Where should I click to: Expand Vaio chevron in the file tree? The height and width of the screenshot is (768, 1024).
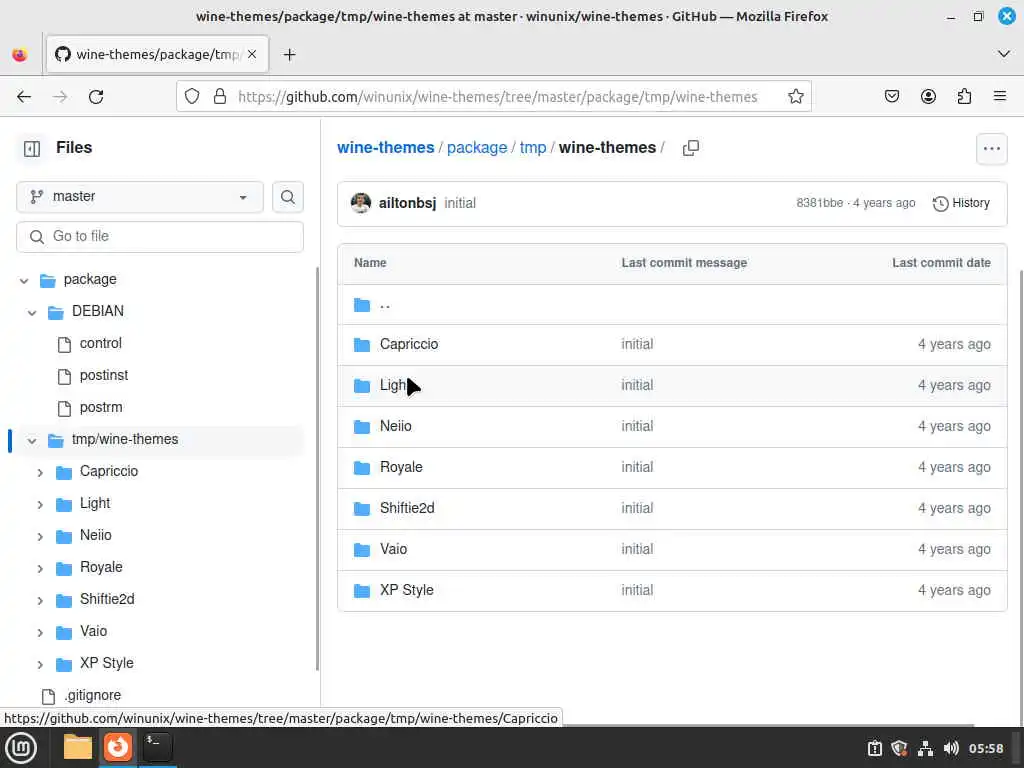click(x=40, y=632)
